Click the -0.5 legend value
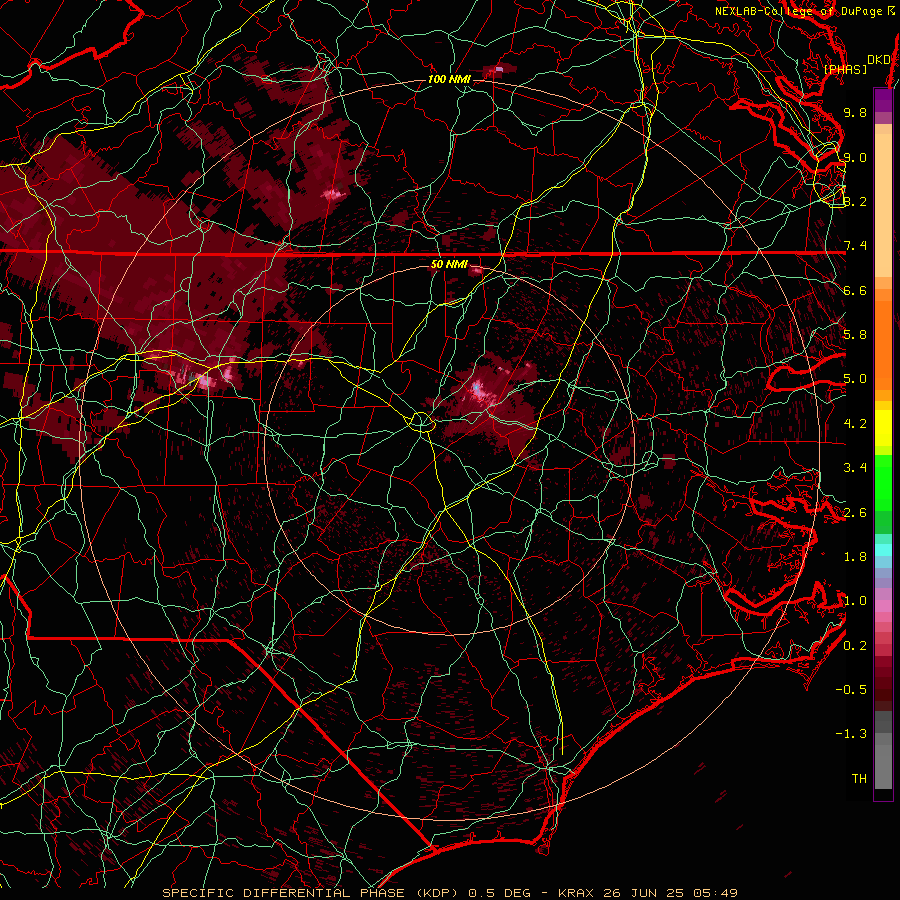900x900 pixels. (851, 690)
